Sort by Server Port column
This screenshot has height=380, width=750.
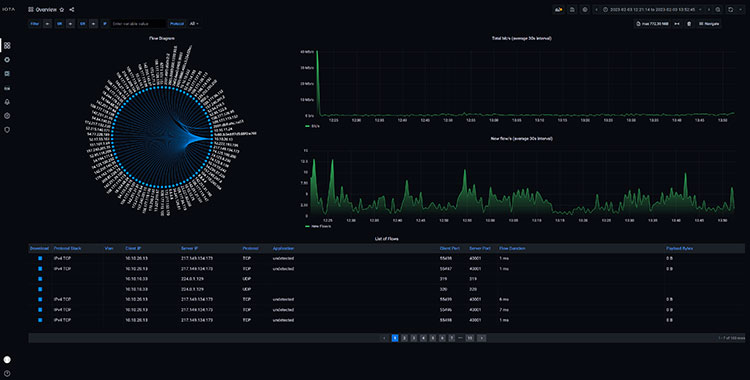480,248
